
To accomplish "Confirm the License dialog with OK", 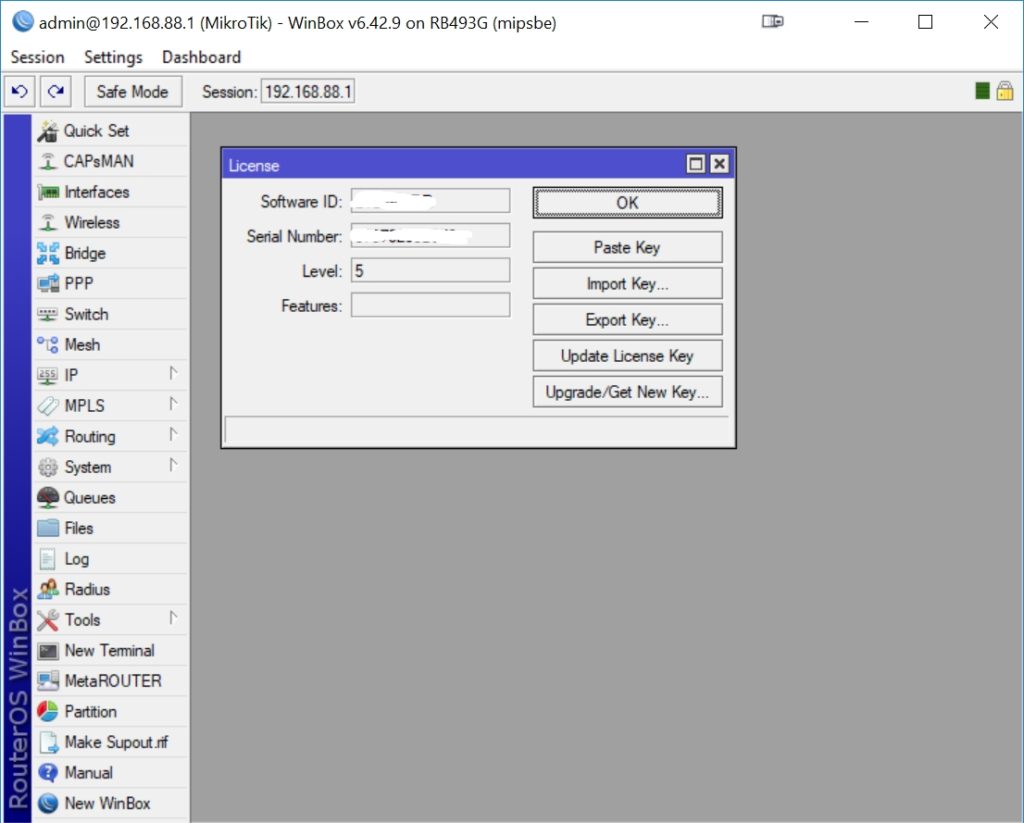I will 628,202.
